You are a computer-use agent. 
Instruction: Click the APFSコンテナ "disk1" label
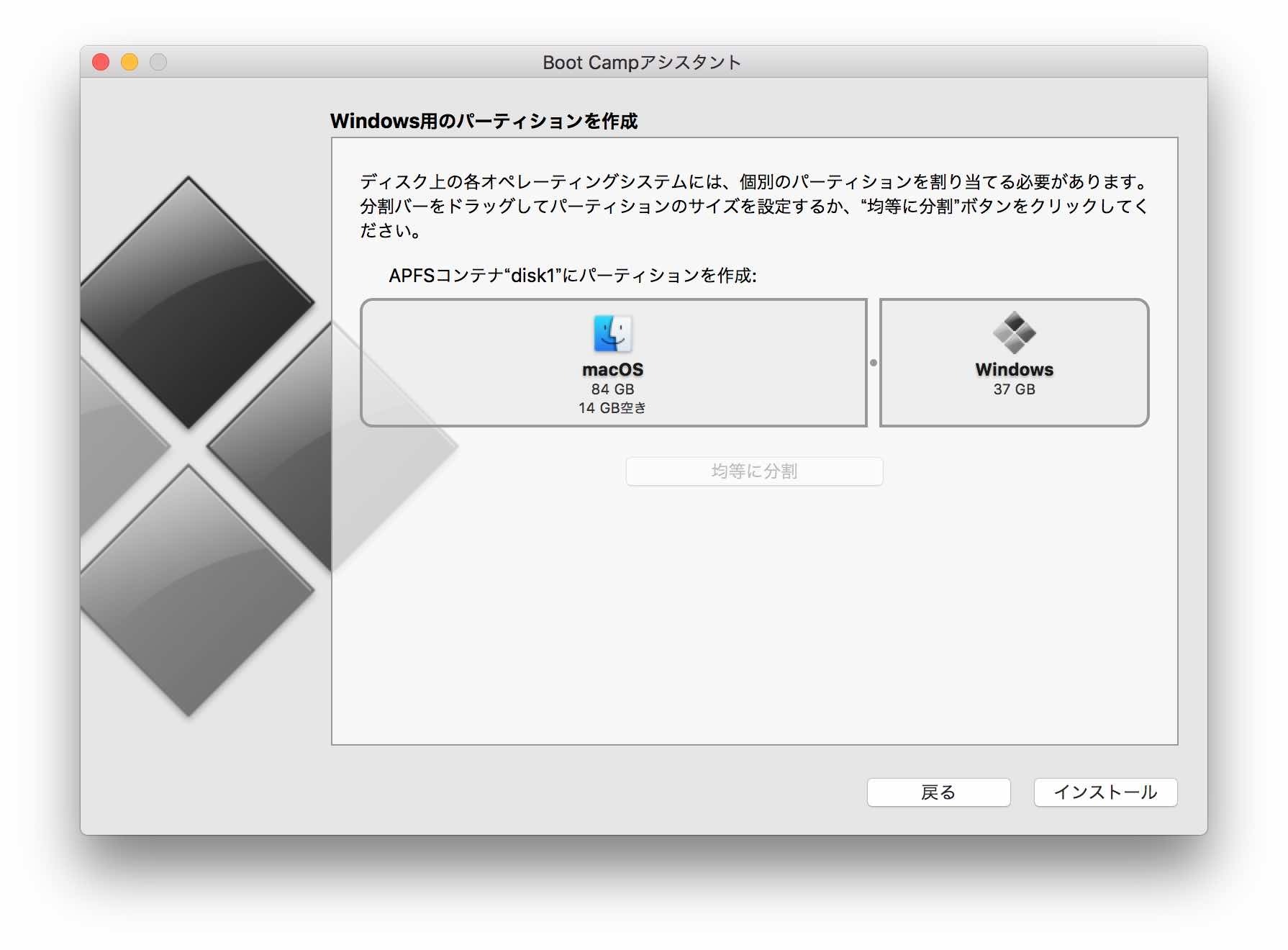pyautogui.click(x=572, y=276)
